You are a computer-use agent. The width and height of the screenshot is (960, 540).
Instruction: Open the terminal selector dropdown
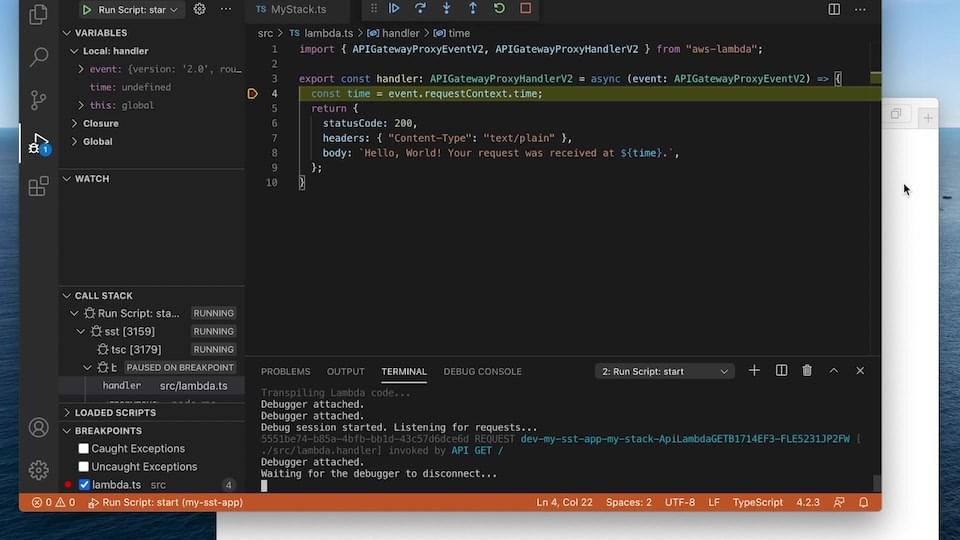point(665,371)
